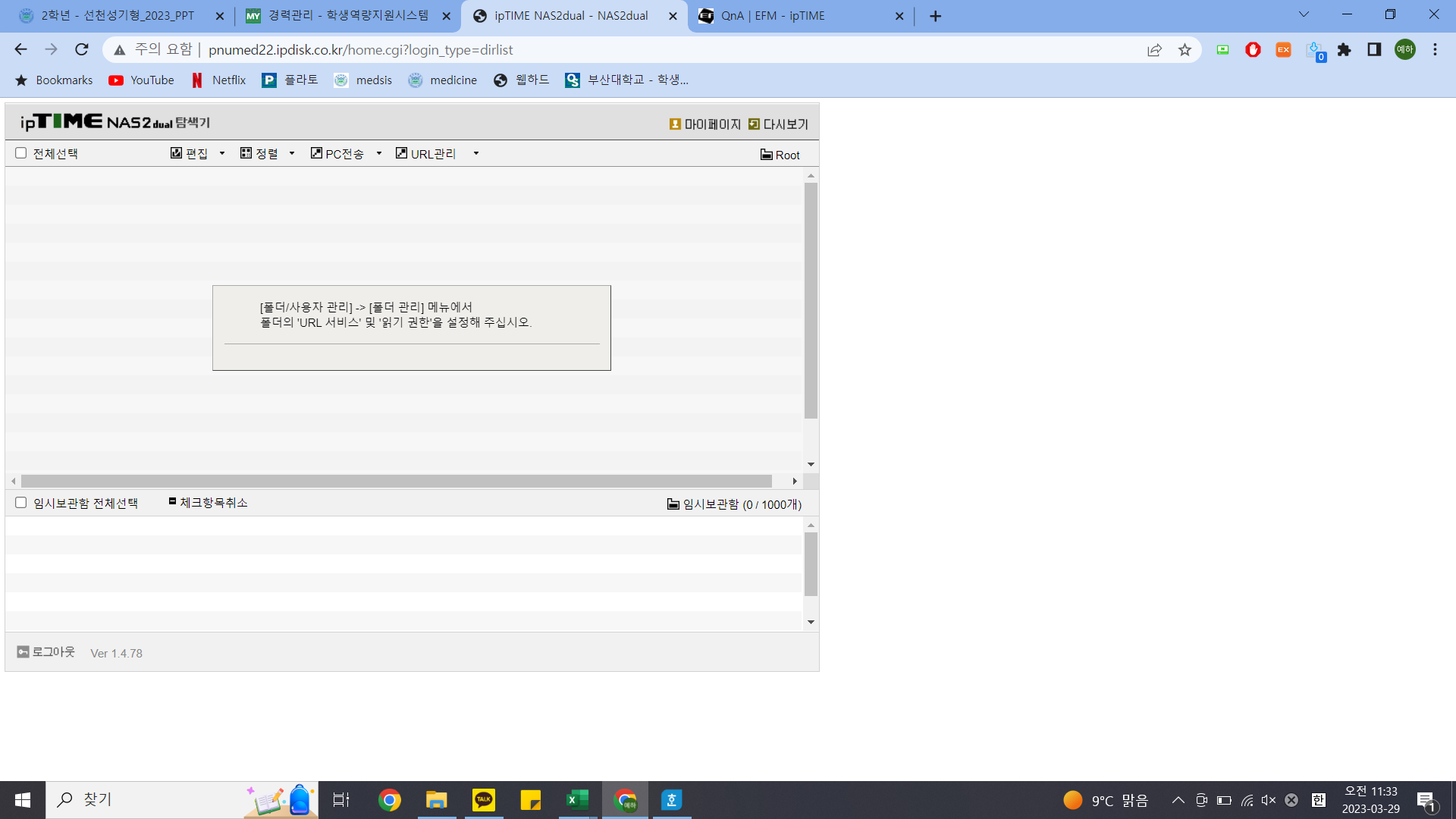Open the Netflix bookmark
The image size is (1456, 819).
(x=218, y=80)
